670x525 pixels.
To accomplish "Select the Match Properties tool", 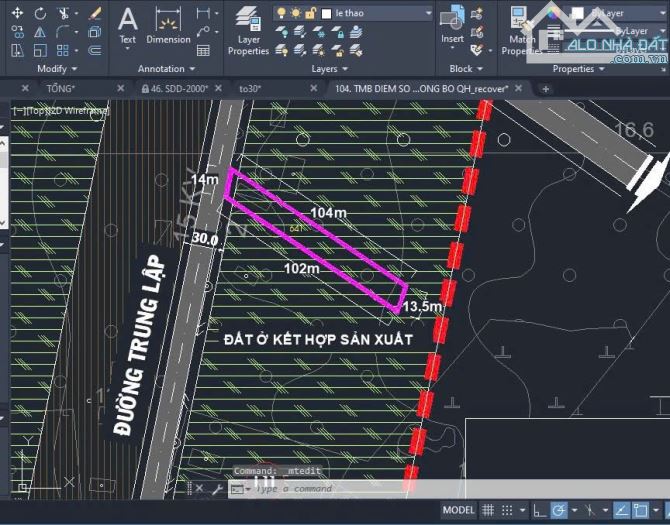I will (520, 30).
